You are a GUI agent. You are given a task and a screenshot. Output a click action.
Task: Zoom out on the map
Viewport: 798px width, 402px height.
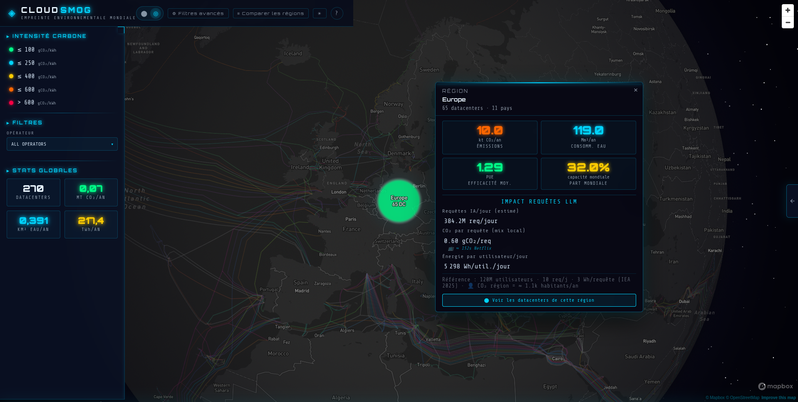tap(787, 23)
